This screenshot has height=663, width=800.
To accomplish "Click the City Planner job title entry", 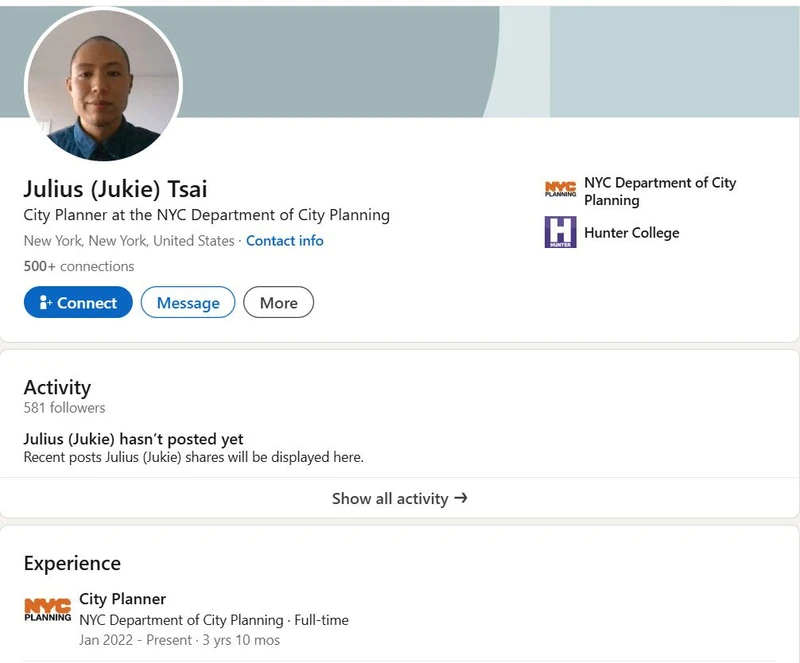I will click(122, 598).
